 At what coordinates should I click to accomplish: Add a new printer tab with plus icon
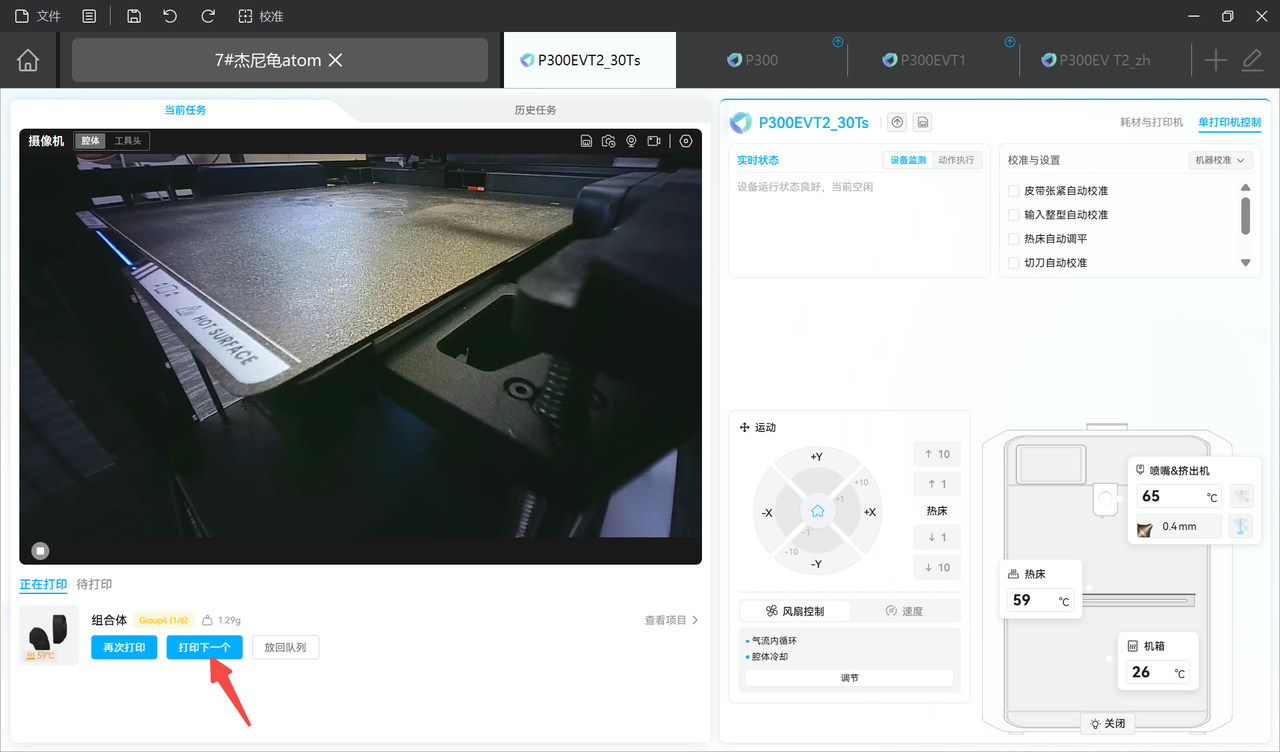(x=1215, y=60)
